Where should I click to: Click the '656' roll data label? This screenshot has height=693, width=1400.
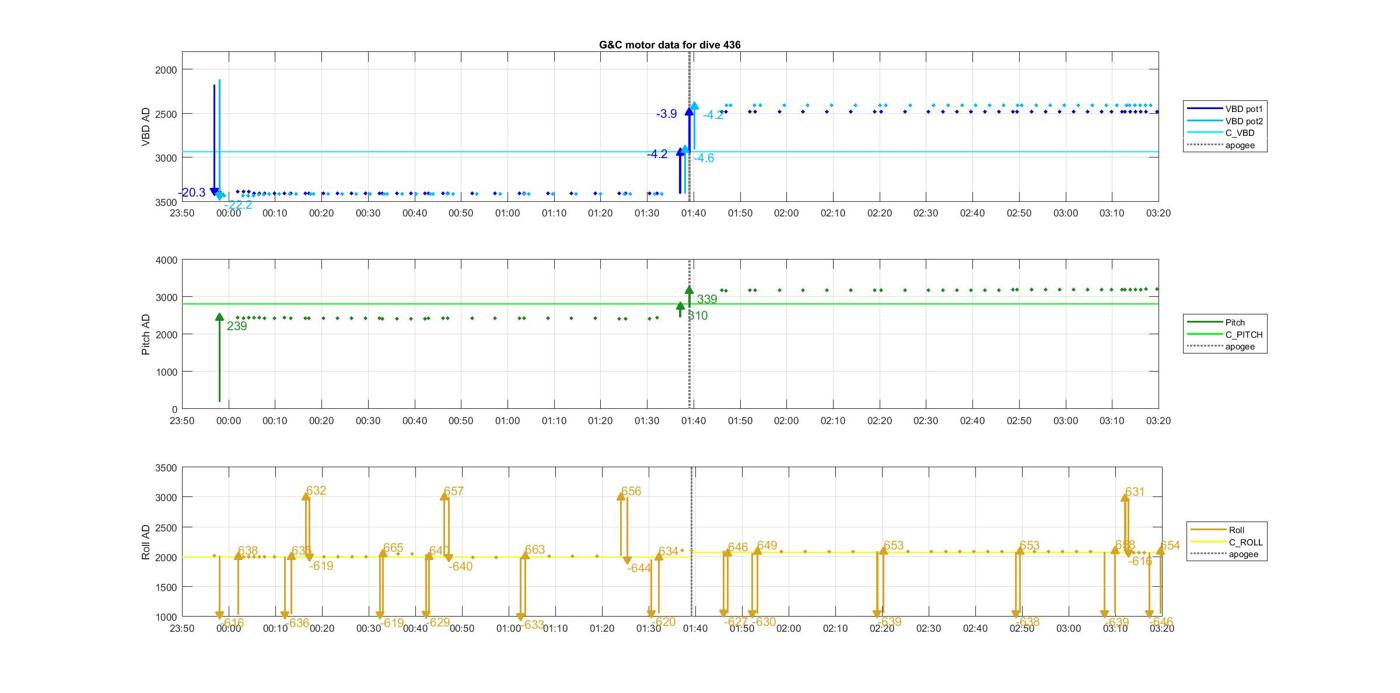coord(631,492)
